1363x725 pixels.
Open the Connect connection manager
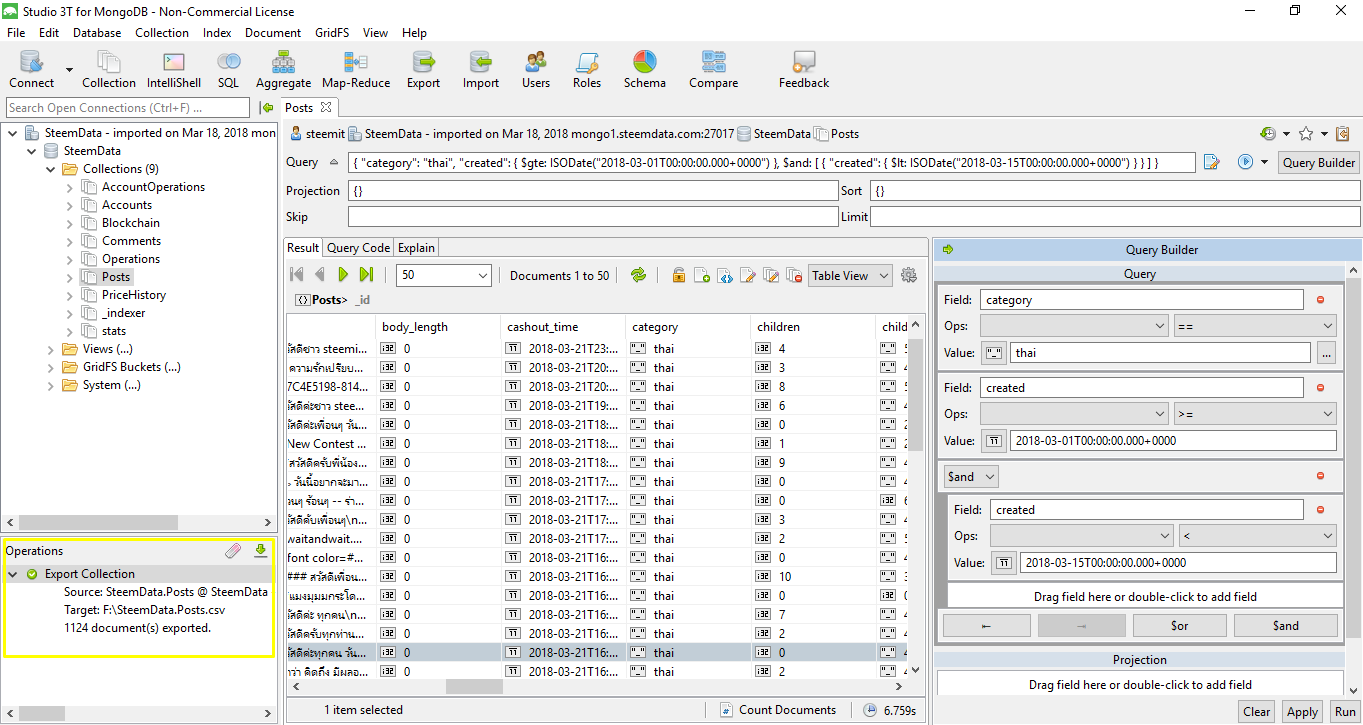click(x=31, y=70)
